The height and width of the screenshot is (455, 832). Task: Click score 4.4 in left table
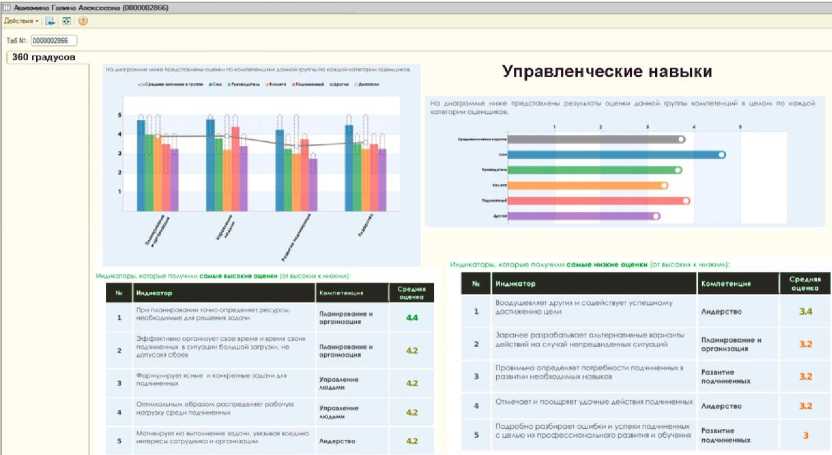tap(412, 318)
